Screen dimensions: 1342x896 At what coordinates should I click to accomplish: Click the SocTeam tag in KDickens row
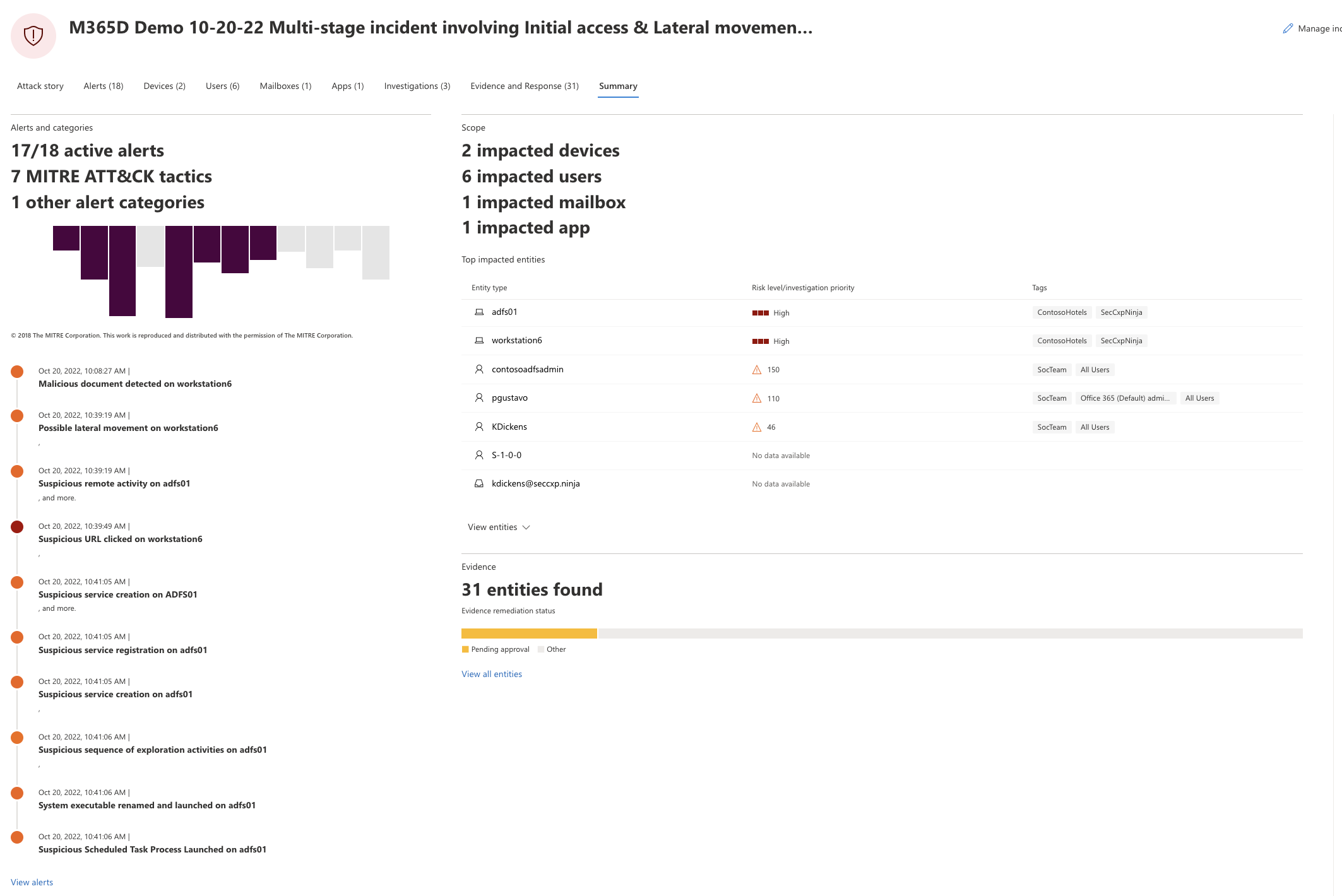click(x=1052, y=427)
